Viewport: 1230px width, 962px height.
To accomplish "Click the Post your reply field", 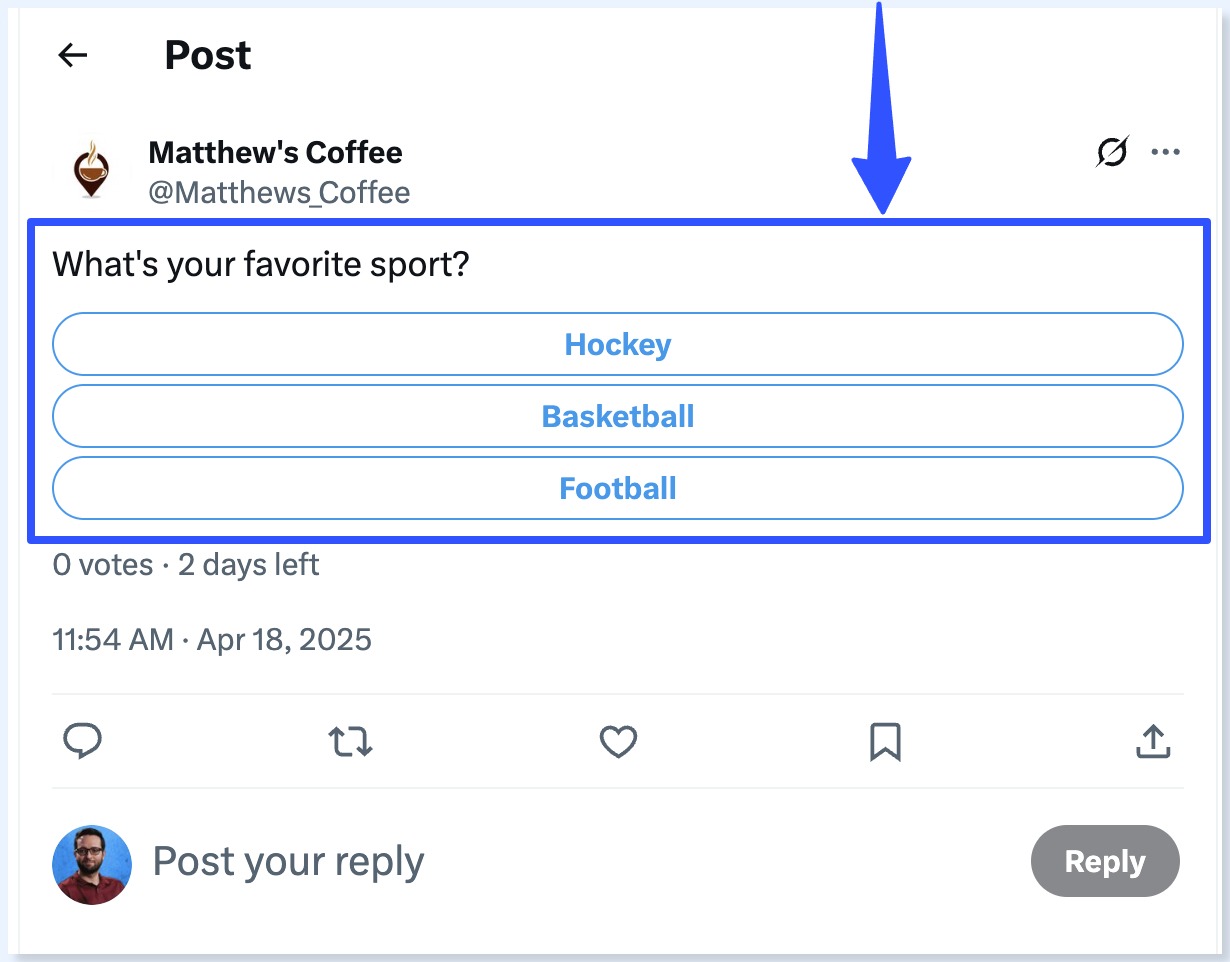I will point(288,860).
